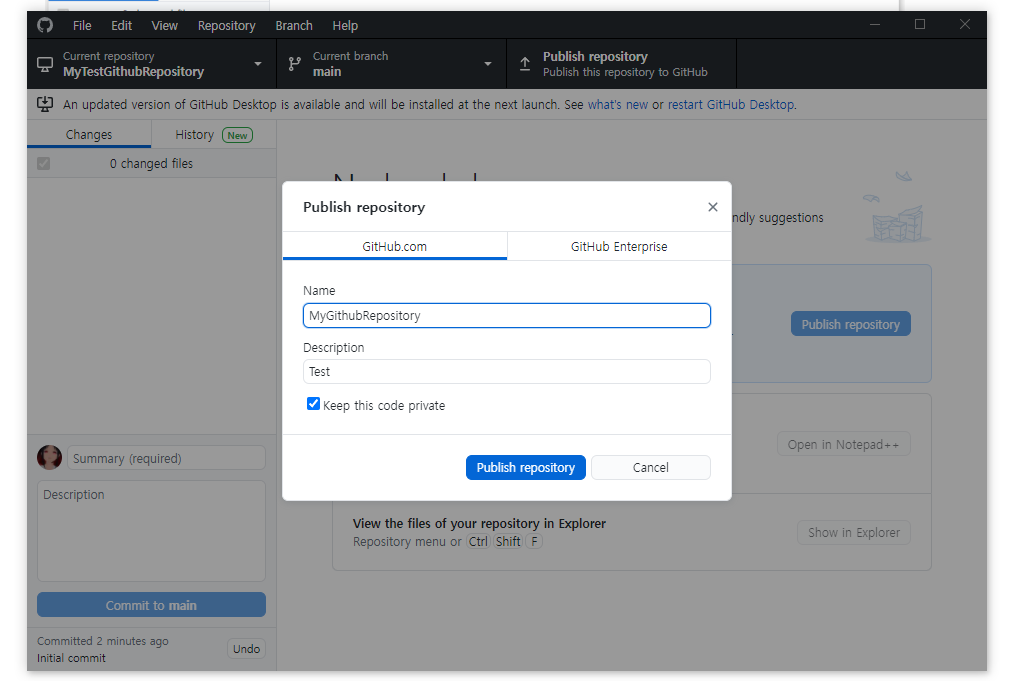Image resolution: width=1009 pixels, height=681 pixels.
Task: Click background Publish repository button on right
Action: pyautogui.click(x=851, y=324)
